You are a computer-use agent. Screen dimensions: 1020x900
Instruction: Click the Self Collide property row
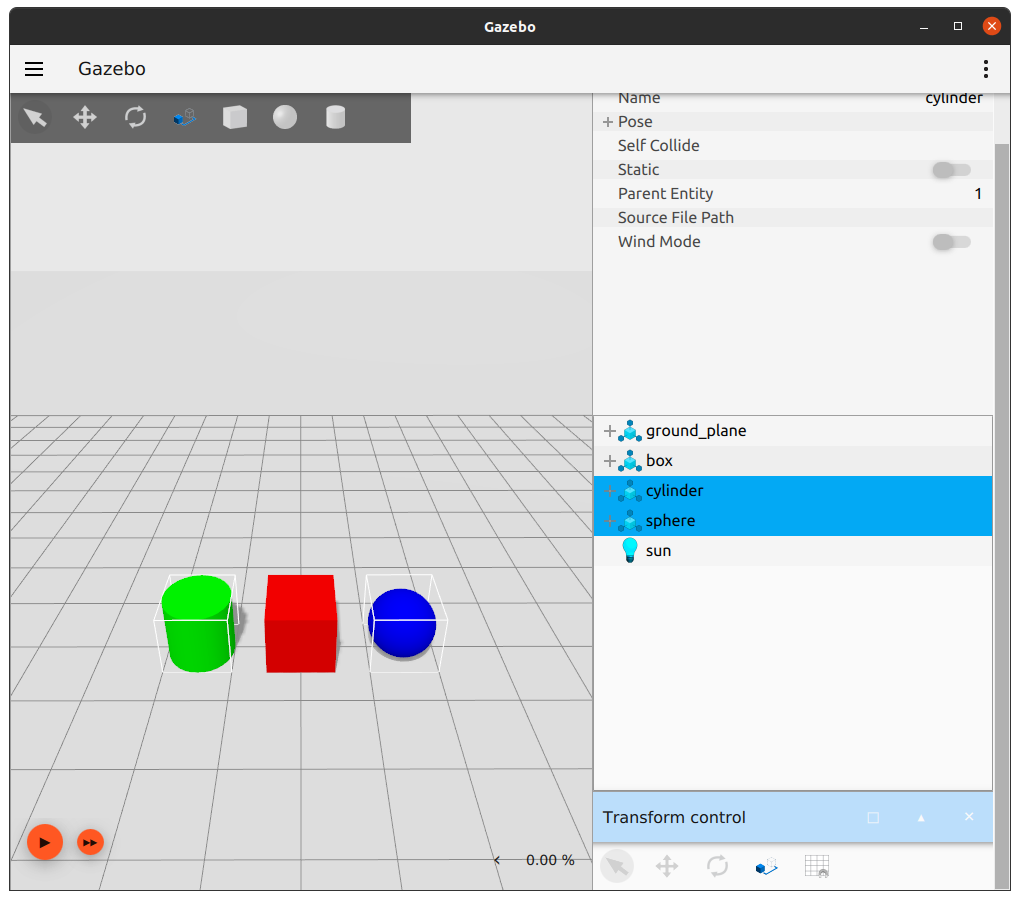793,146
